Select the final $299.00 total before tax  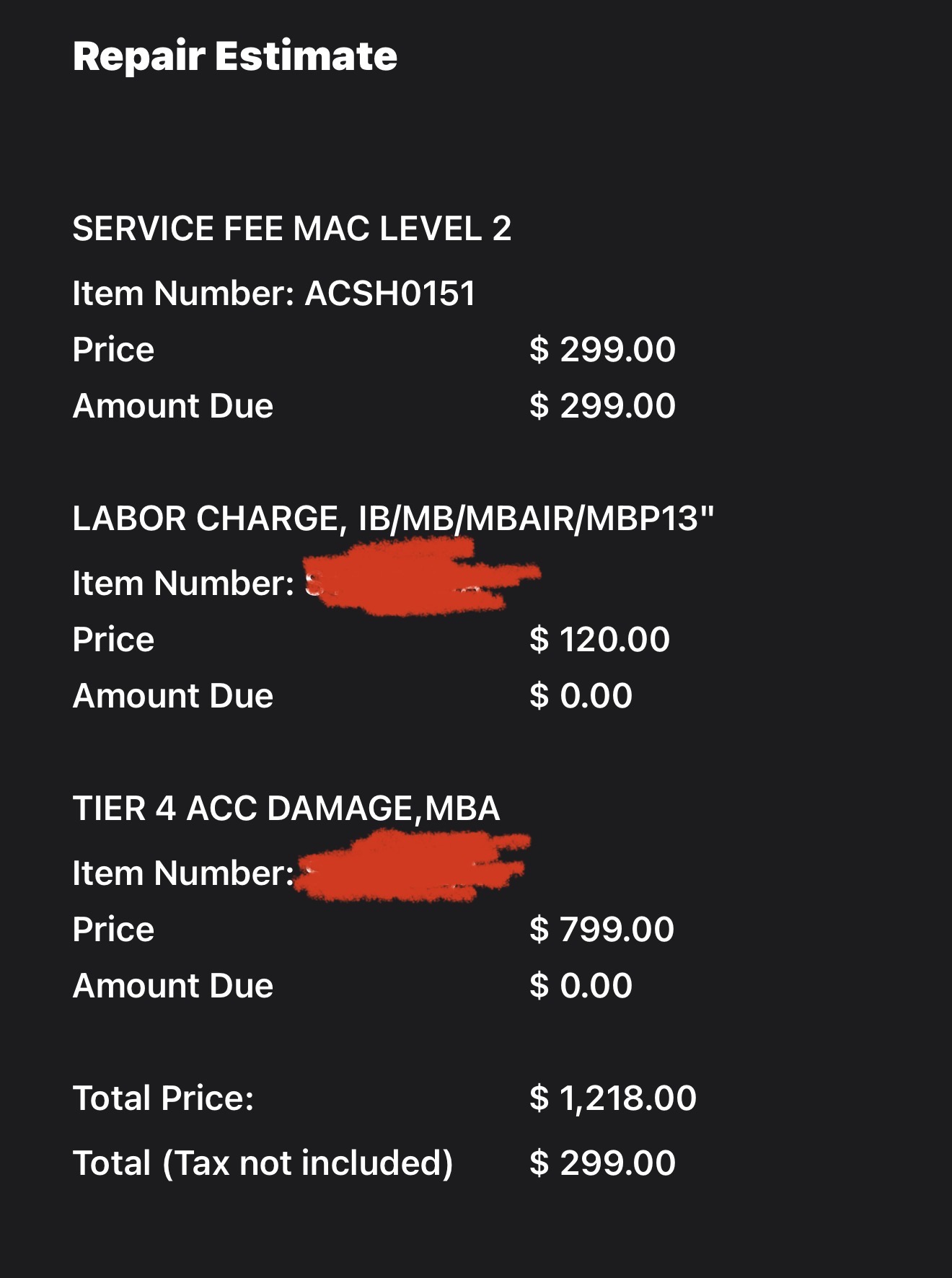click(x=602, y=1163)
